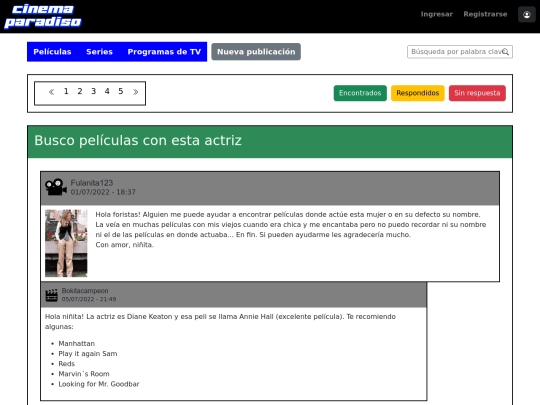540x405 pixels.
Task: Click the username Bokitacampeon
Action: [x=85, y=291]
